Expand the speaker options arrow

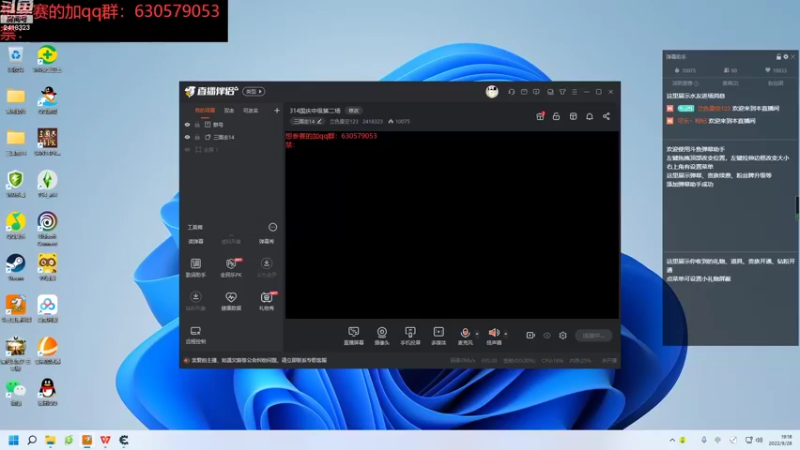[506, 334]
